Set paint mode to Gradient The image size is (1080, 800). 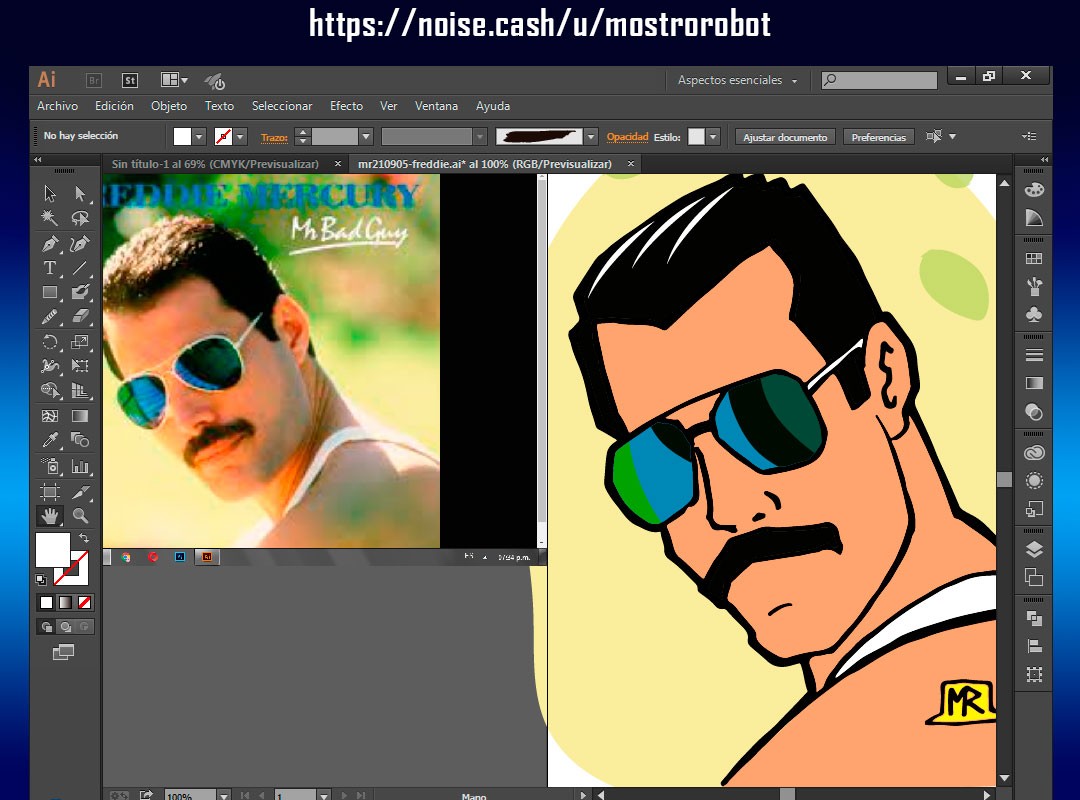click(65, 603)
